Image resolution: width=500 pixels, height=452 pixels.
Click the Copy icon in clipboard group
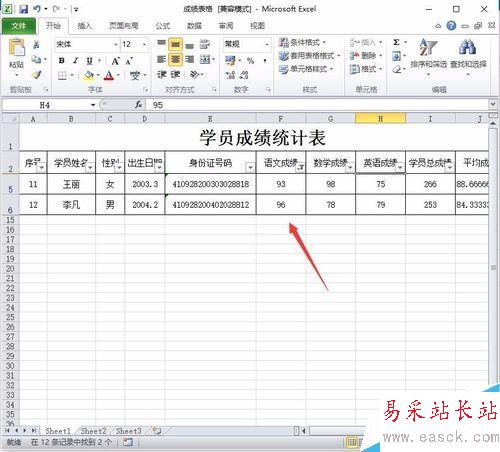coord(36,59)
